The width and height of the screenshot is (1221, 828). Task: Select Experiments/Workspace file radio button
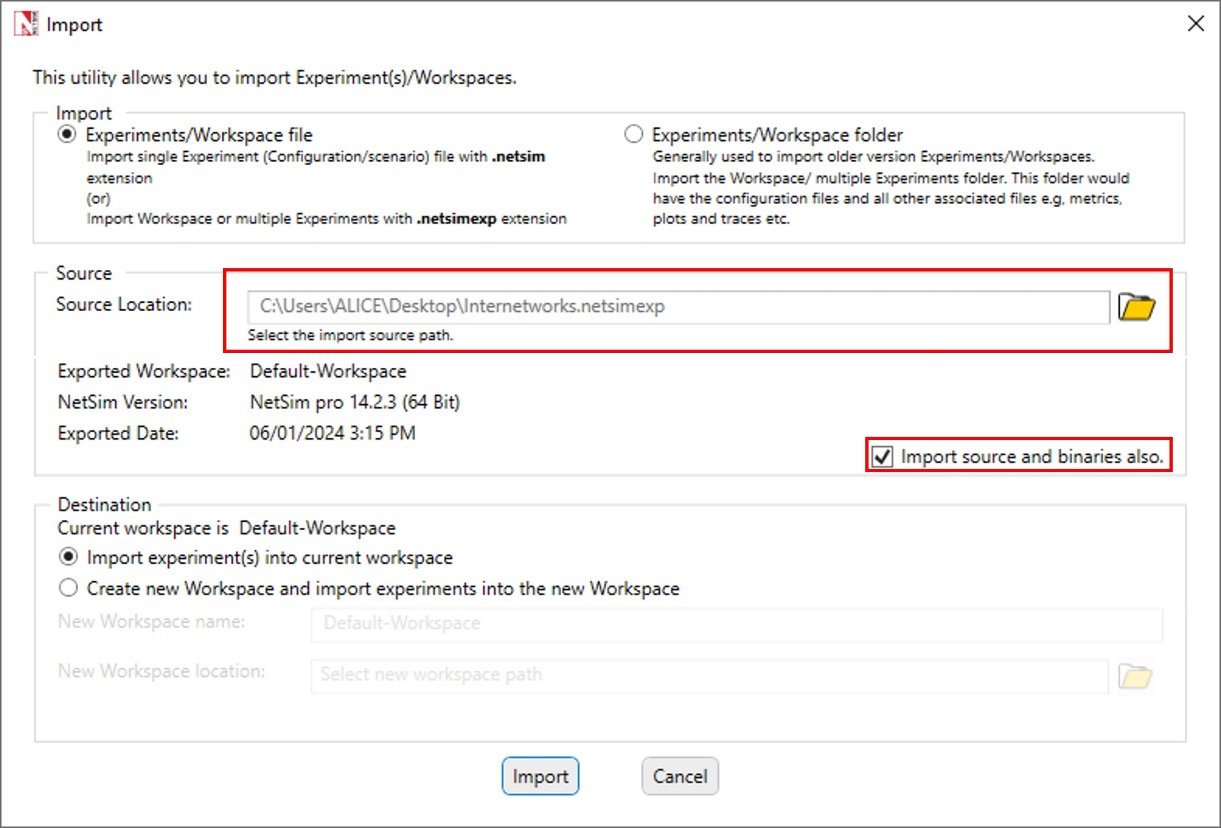(67, 134)
